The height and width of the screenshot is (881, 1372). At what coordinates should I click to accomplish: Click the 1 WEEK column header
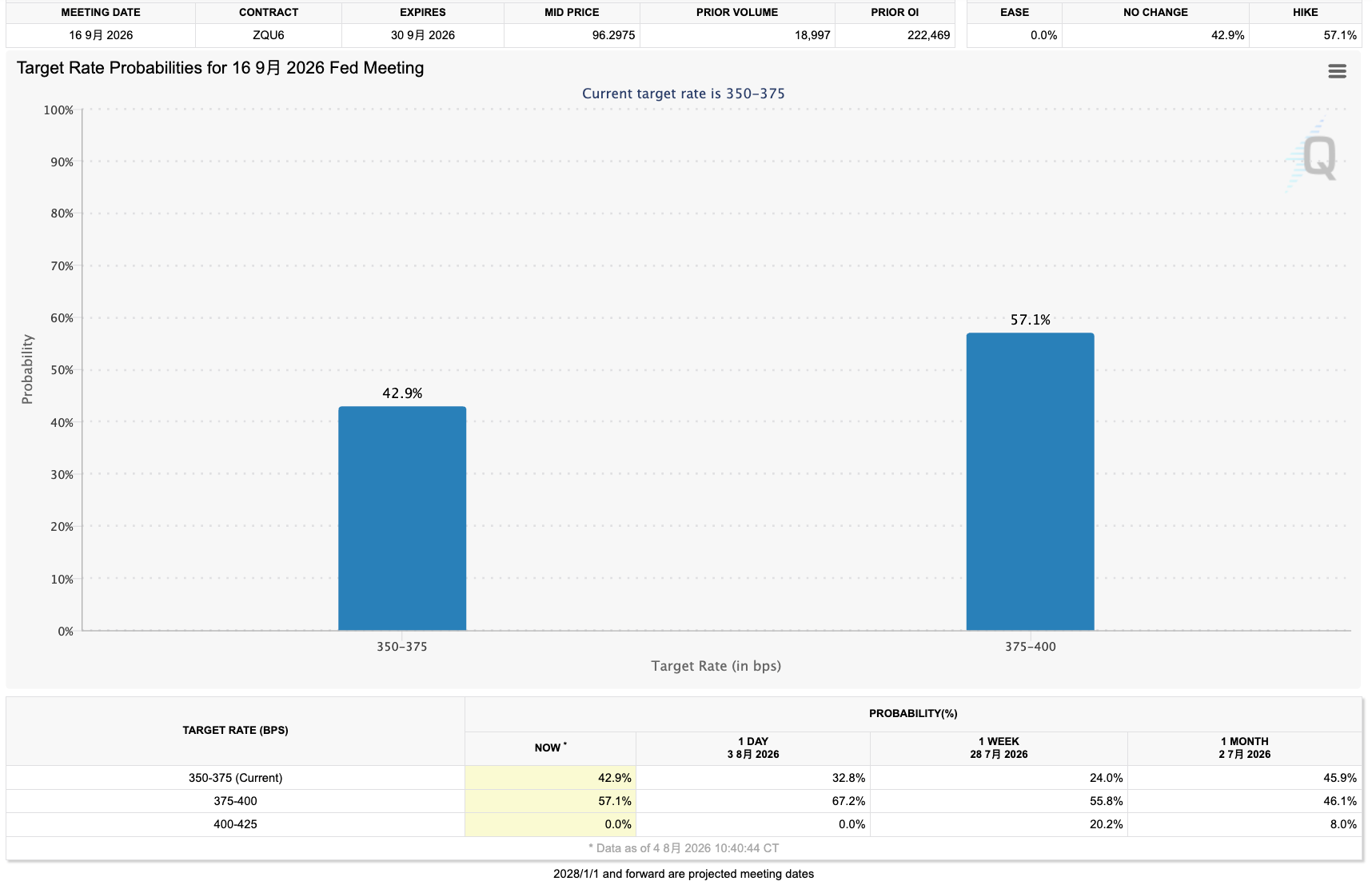click(x=999, y=748)
